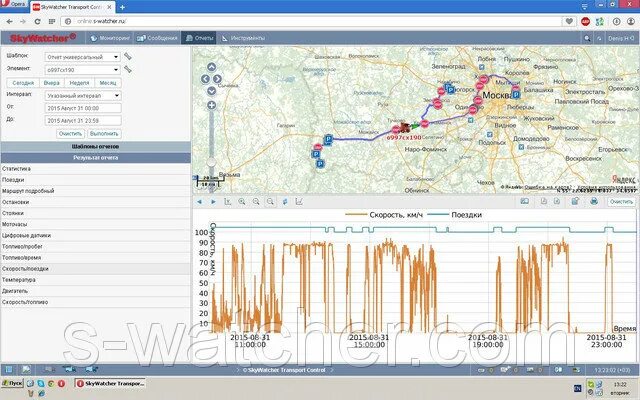Click the browser Reload button
Image resolution: width=640 pixels, height=400 pixels.
(37, 21)
